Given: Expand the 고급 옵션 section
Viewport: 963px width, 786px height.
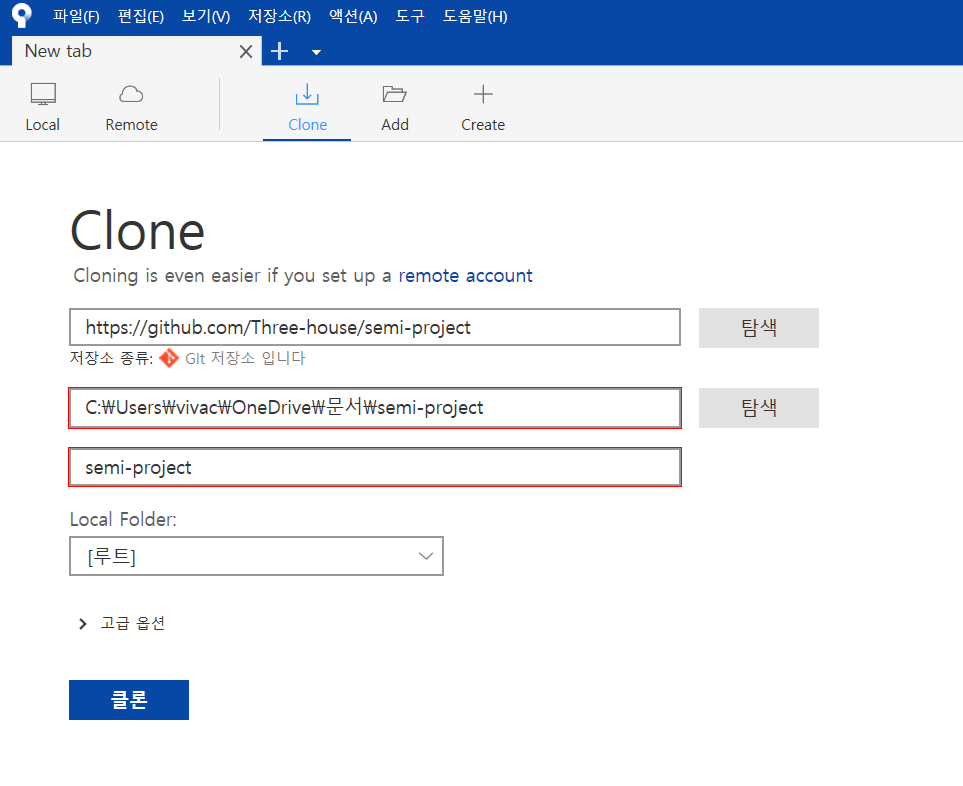Looking at the screenshot, I should tap(122, 623).
